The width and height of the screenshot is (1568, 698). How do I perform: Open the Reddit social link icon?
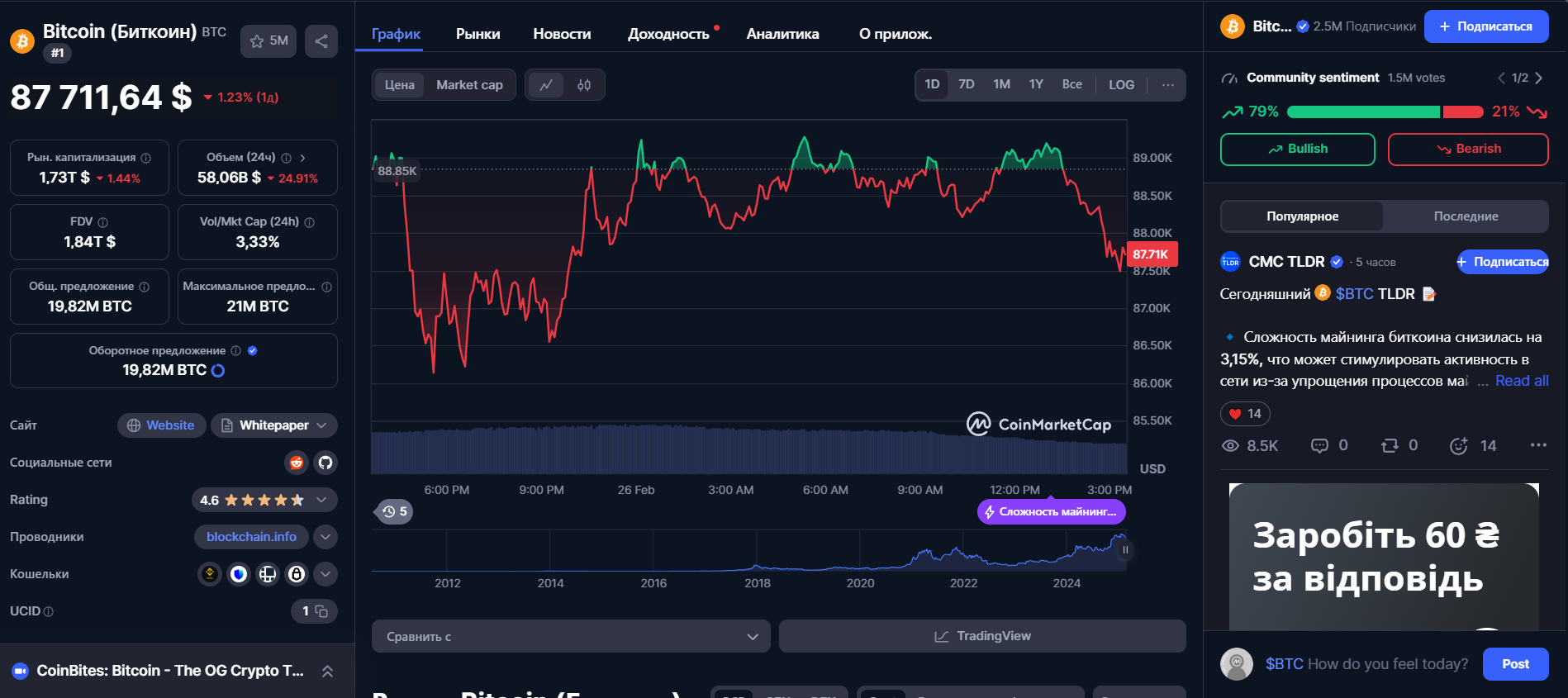pos(297,463)
